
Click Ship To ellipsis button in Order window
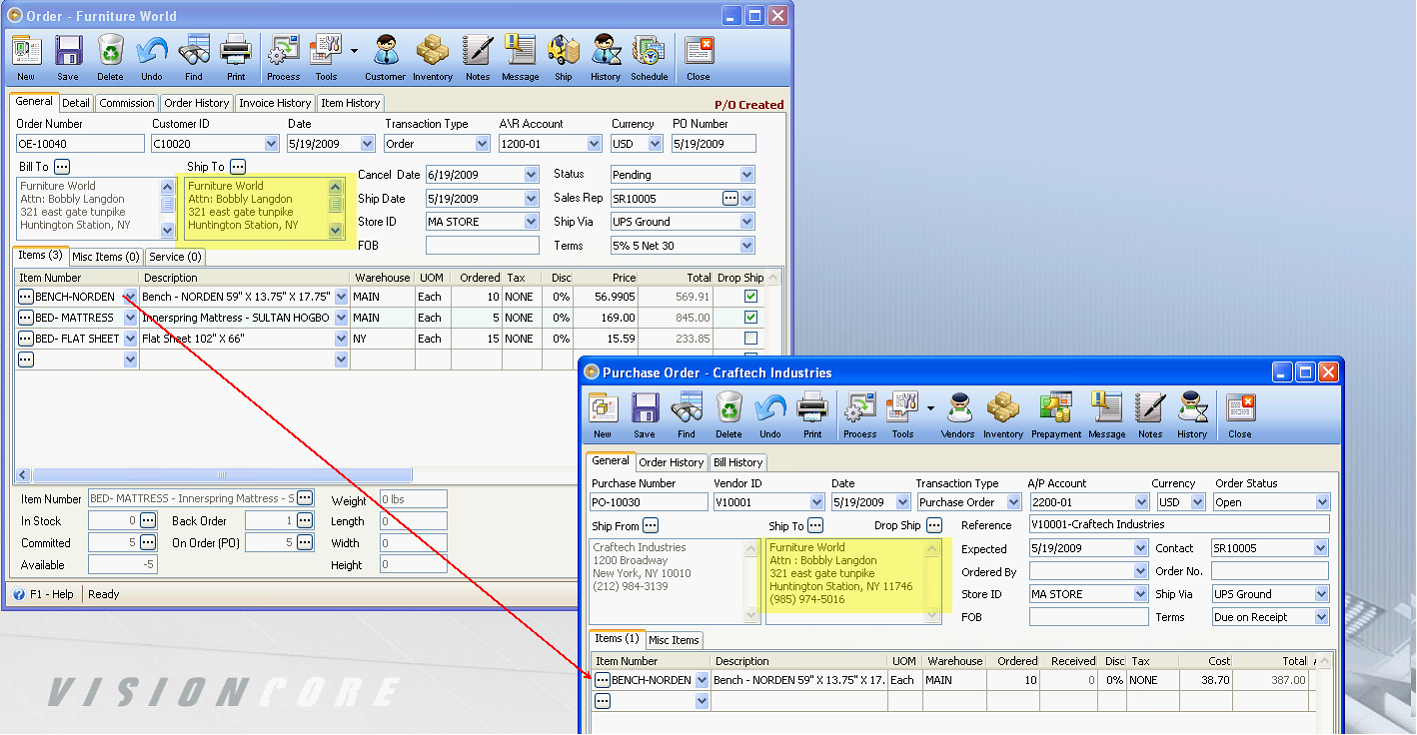(x=237, y=166)
